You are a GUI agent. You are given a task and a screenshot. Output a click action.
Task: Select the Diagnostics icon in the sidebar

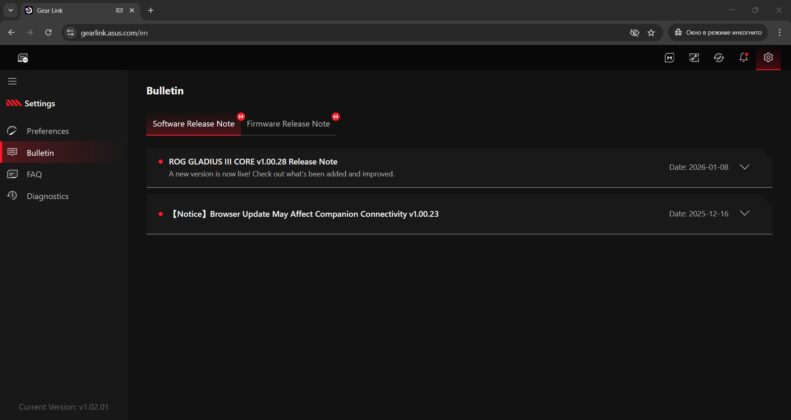(x=12, y=196)
